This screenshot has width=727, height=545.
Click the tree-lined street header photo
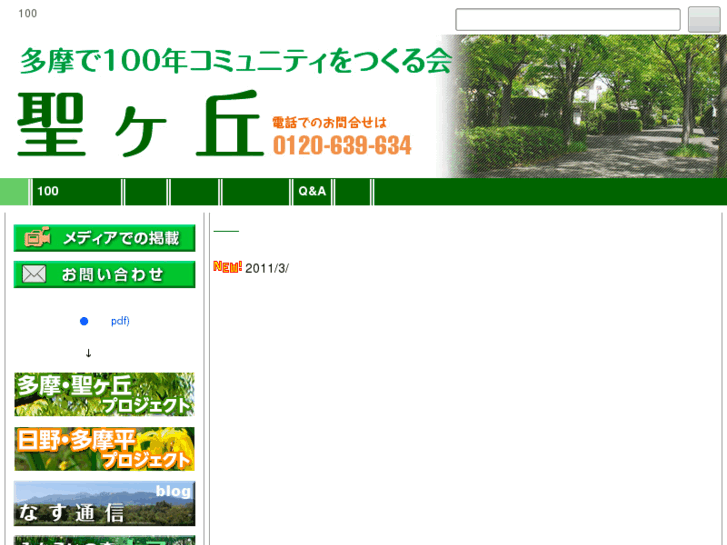(x=583, y=106)
